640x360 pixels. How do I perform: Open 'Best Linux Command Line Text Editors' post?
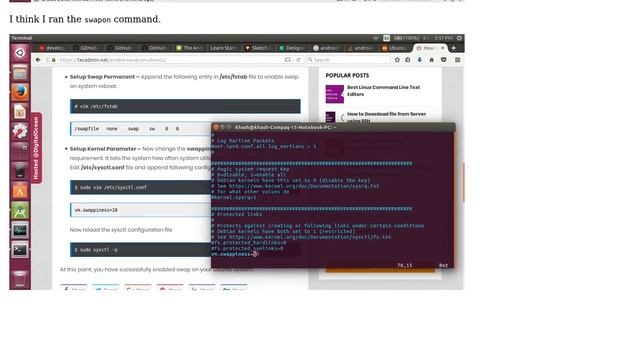[x=383, y=91]
